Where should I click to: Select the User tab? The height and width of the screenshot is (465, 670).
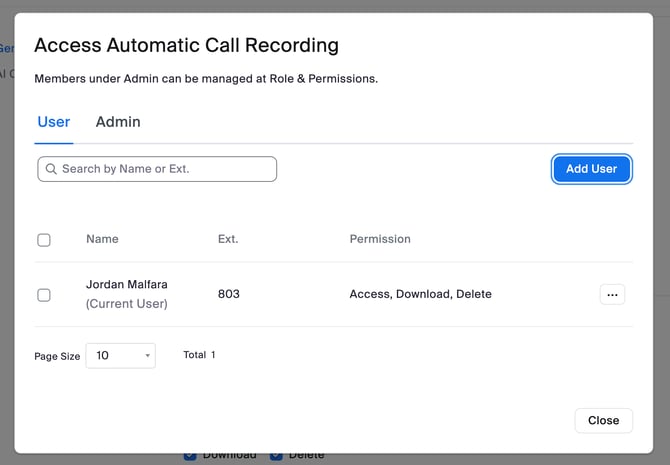point(54,122)
